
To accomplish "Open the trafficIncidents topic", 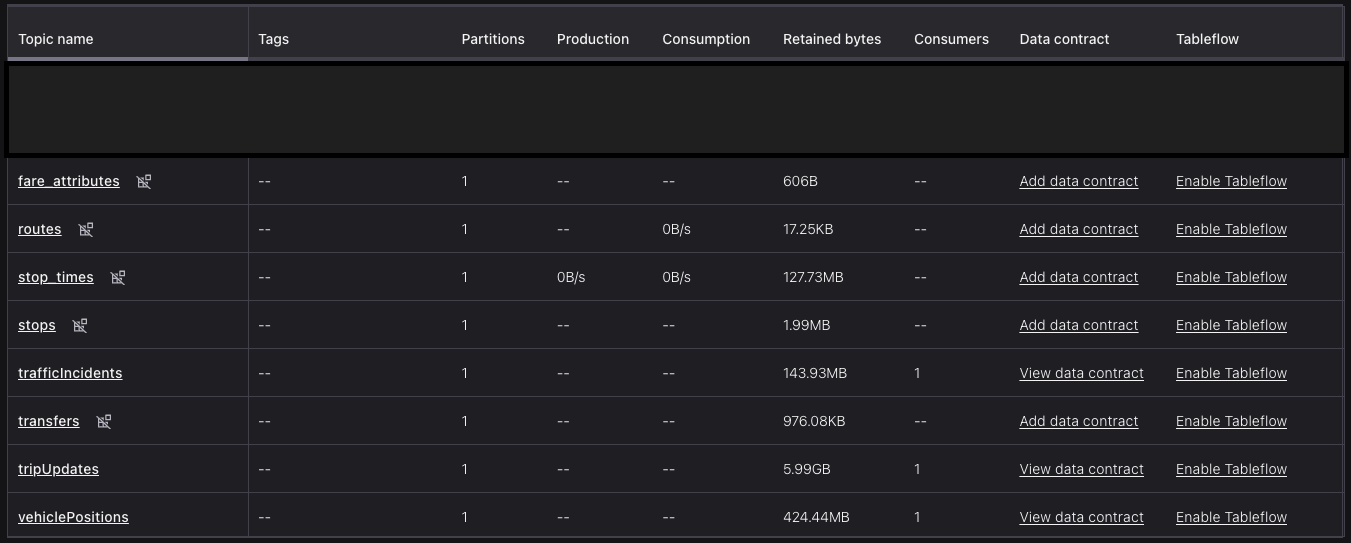I will point(70,373).
